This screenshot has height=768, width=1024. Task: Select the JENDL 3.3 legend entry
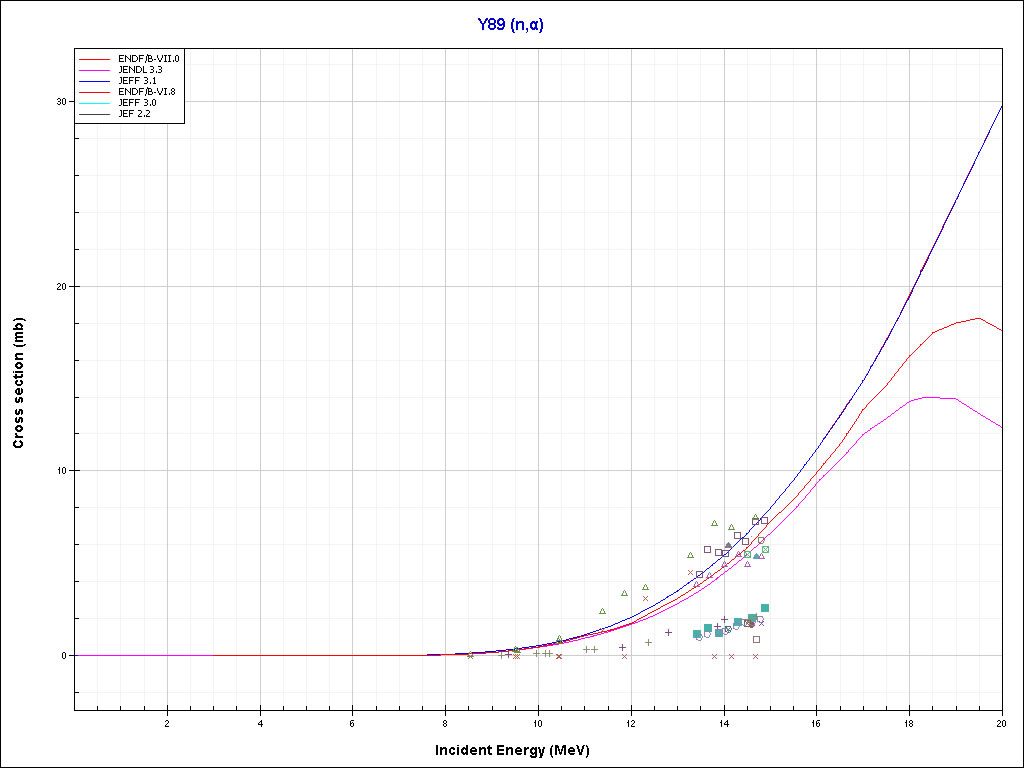[139, 70]
